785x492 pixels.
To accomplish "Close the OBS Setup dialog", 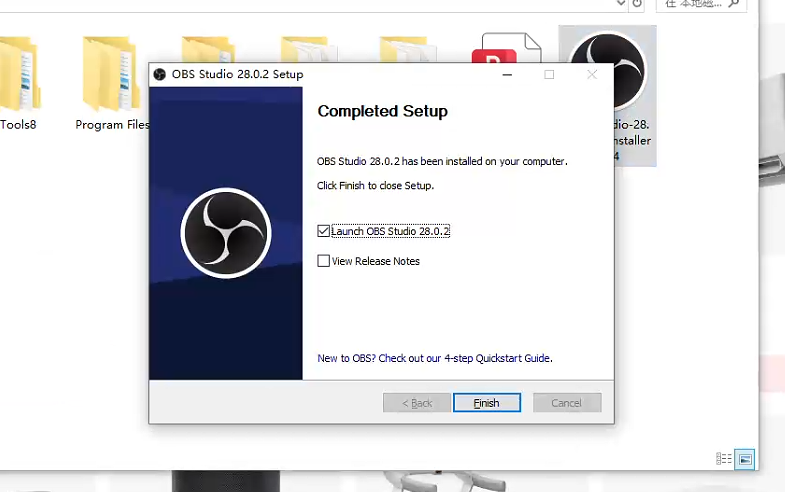I will (x=592, y=75).
